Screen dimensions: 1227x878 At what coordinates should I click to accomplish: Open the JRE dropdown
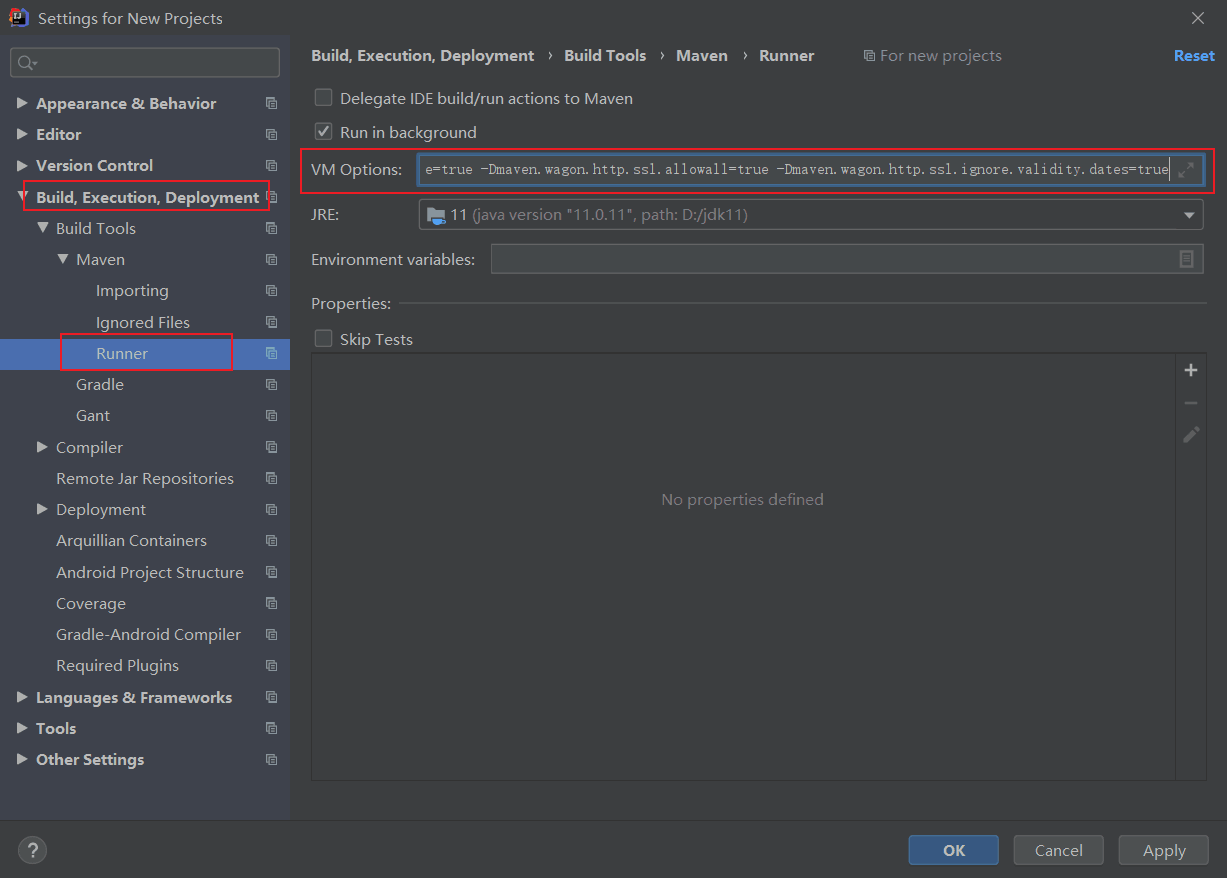(1189, 214)
